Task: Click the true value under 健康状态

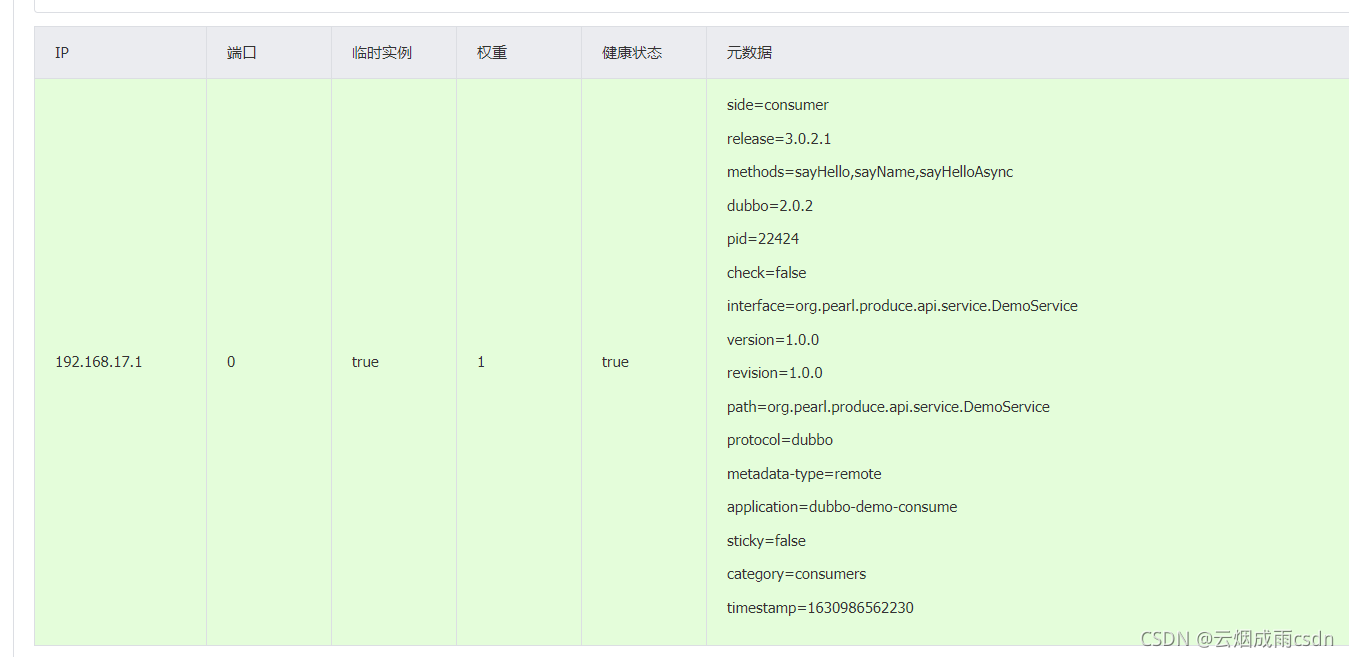Action: tap(615, 362)
